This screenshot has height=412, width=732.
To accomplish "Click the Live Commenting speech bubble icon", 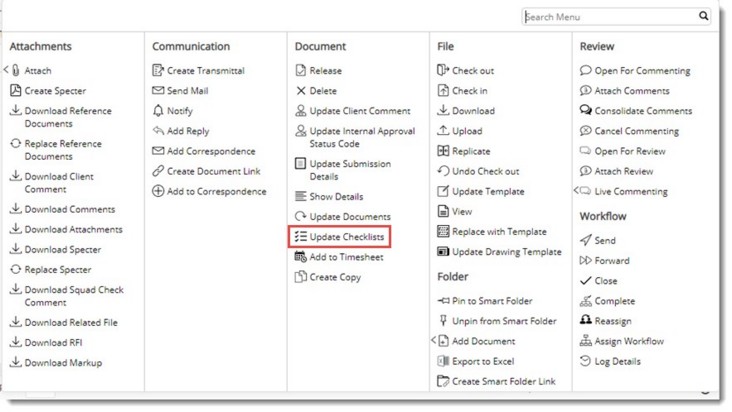I will [586, 191].
